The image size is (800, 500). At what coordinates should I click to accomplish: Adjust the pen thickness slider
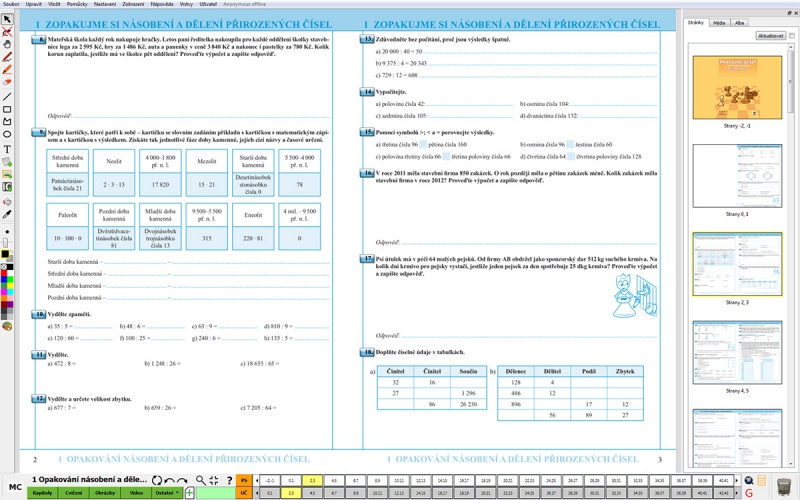click(6, 242)
